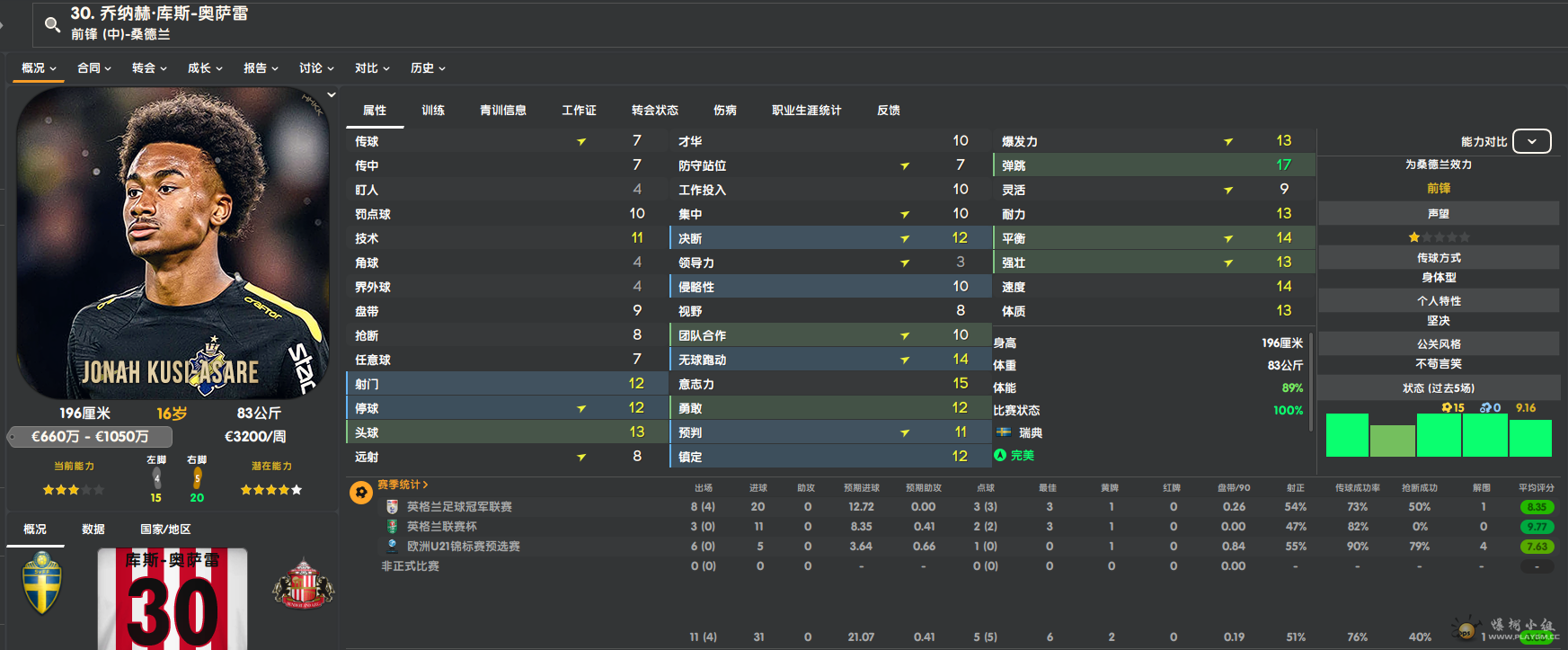Expand the 能力对比 dropdown box
The width and height of the screenshot is (1568, 650).
1531,141
